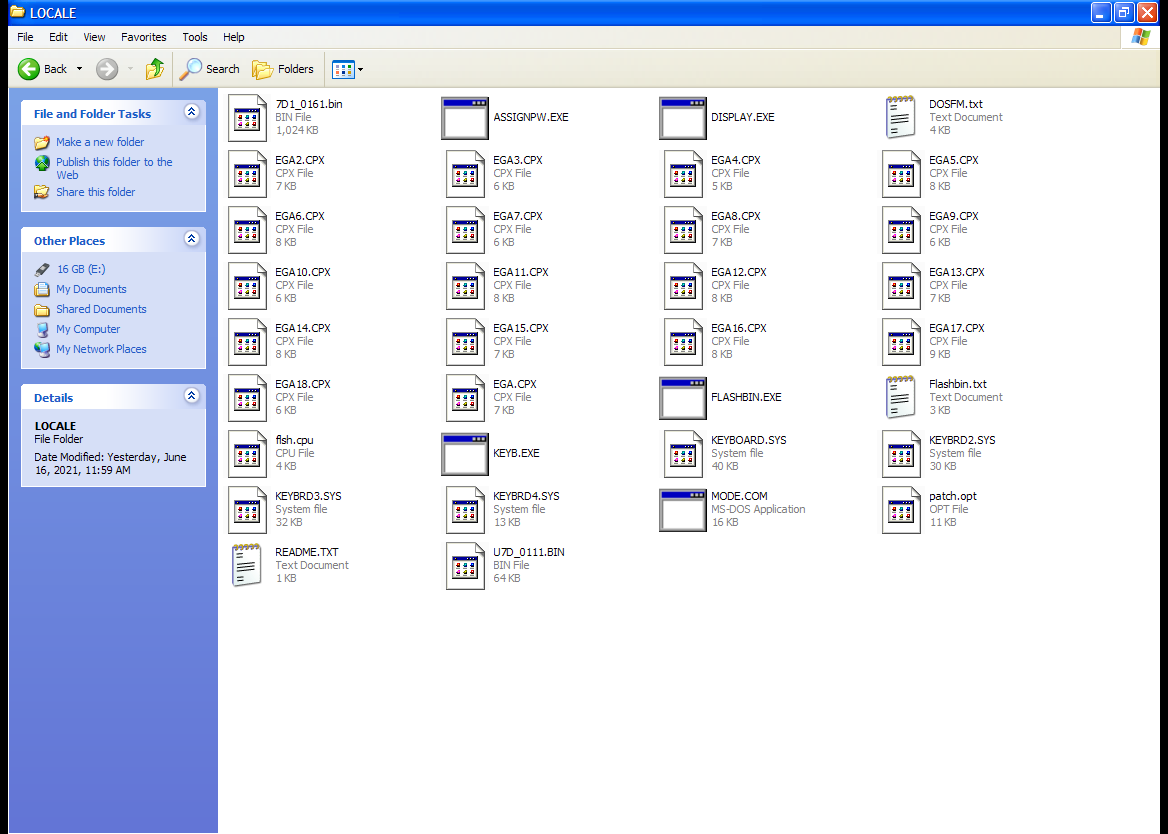Go to Shared Documents
Image resolution: width=1168 pixels, height=834 pixels.
(101, 310)
